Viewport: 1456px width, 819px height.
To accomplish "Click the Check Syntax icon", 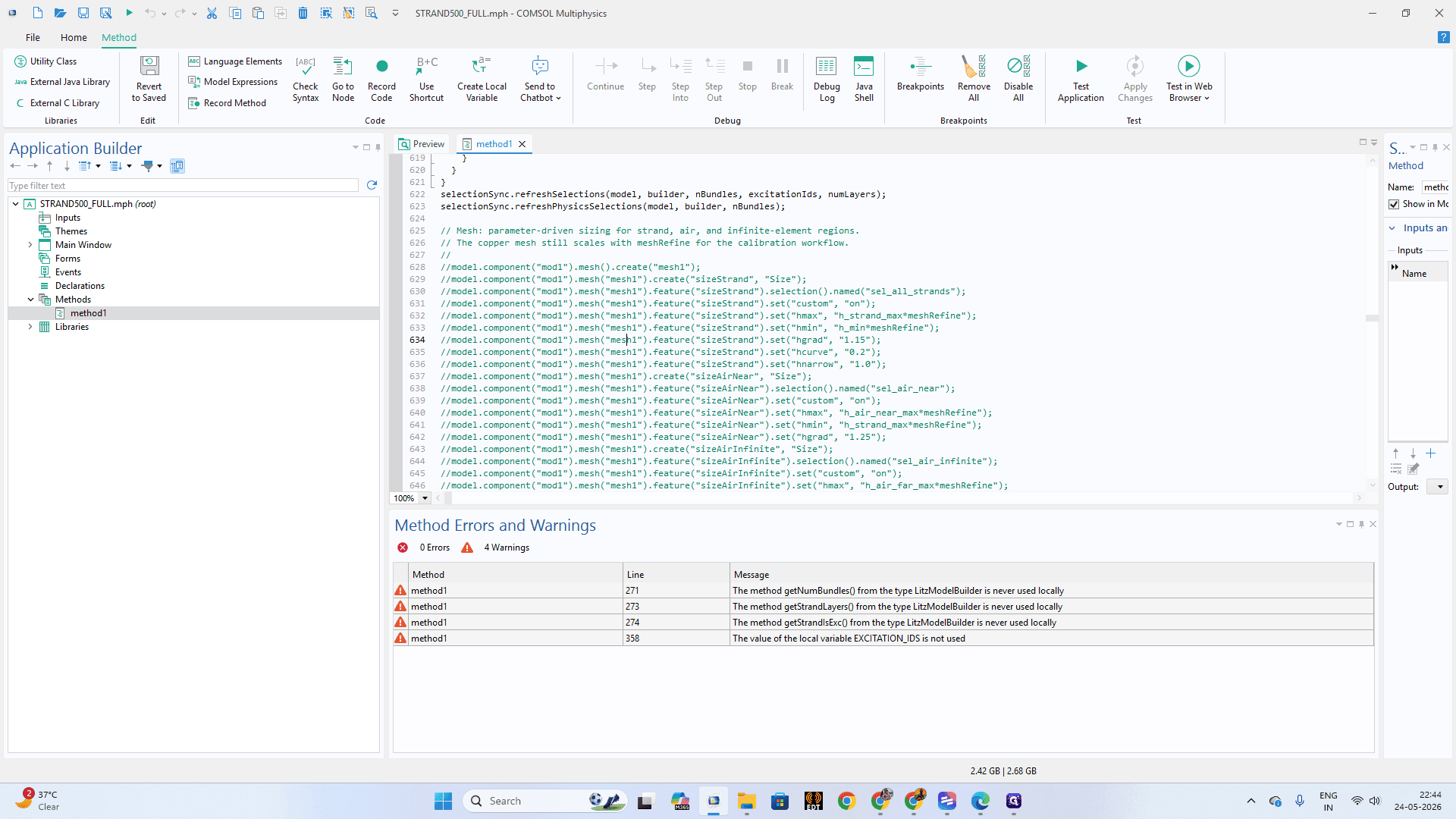I will point(306,79).
